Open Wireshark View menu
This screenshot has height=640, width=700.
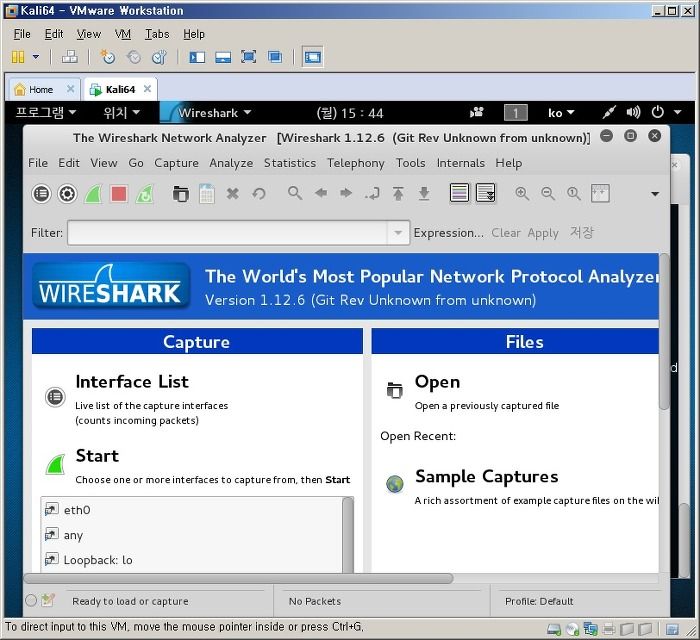104,163
